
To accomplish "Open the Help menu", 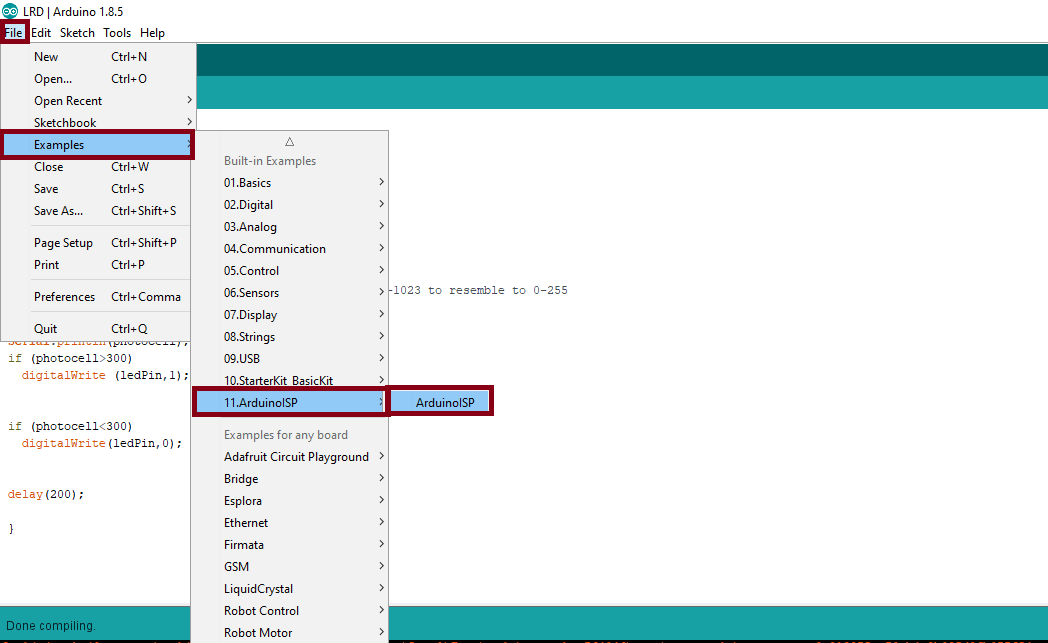I will point(152,33).
